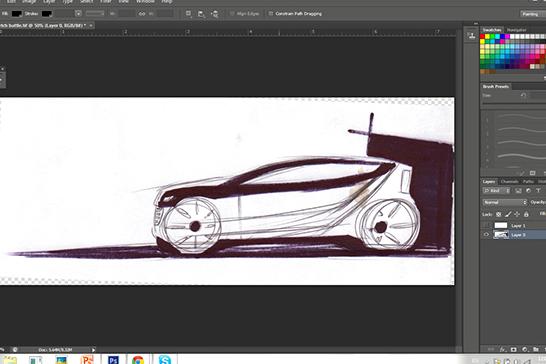Open the Layer menu
The width and height of the screenshot is (546, 364).
pos(49,1)
